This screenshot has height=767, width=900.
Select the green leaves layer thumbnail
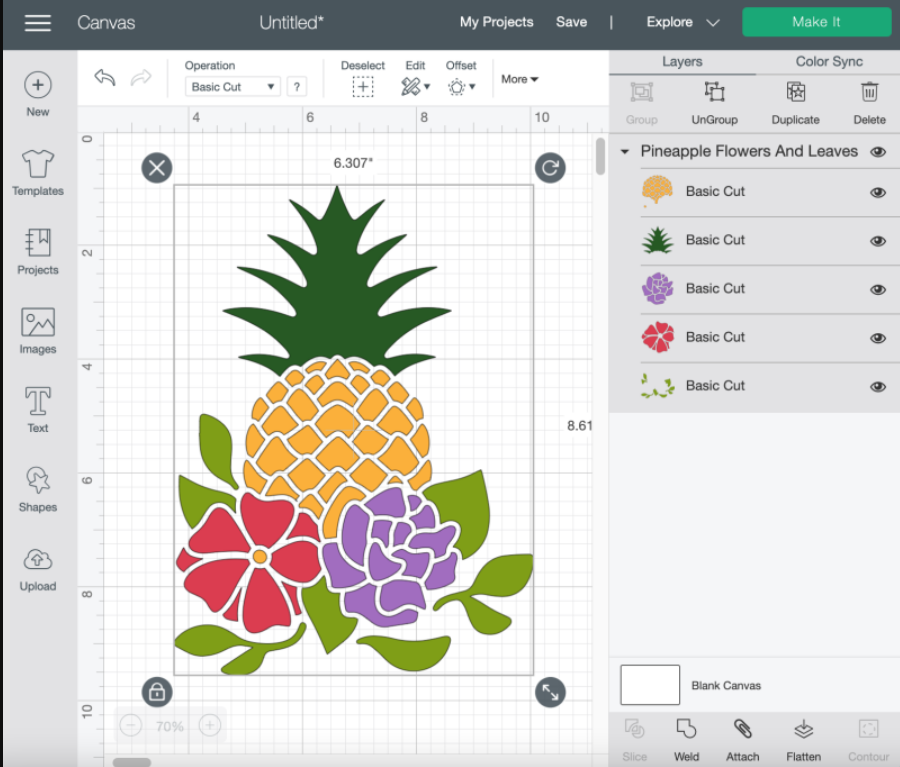click(657, 386)
